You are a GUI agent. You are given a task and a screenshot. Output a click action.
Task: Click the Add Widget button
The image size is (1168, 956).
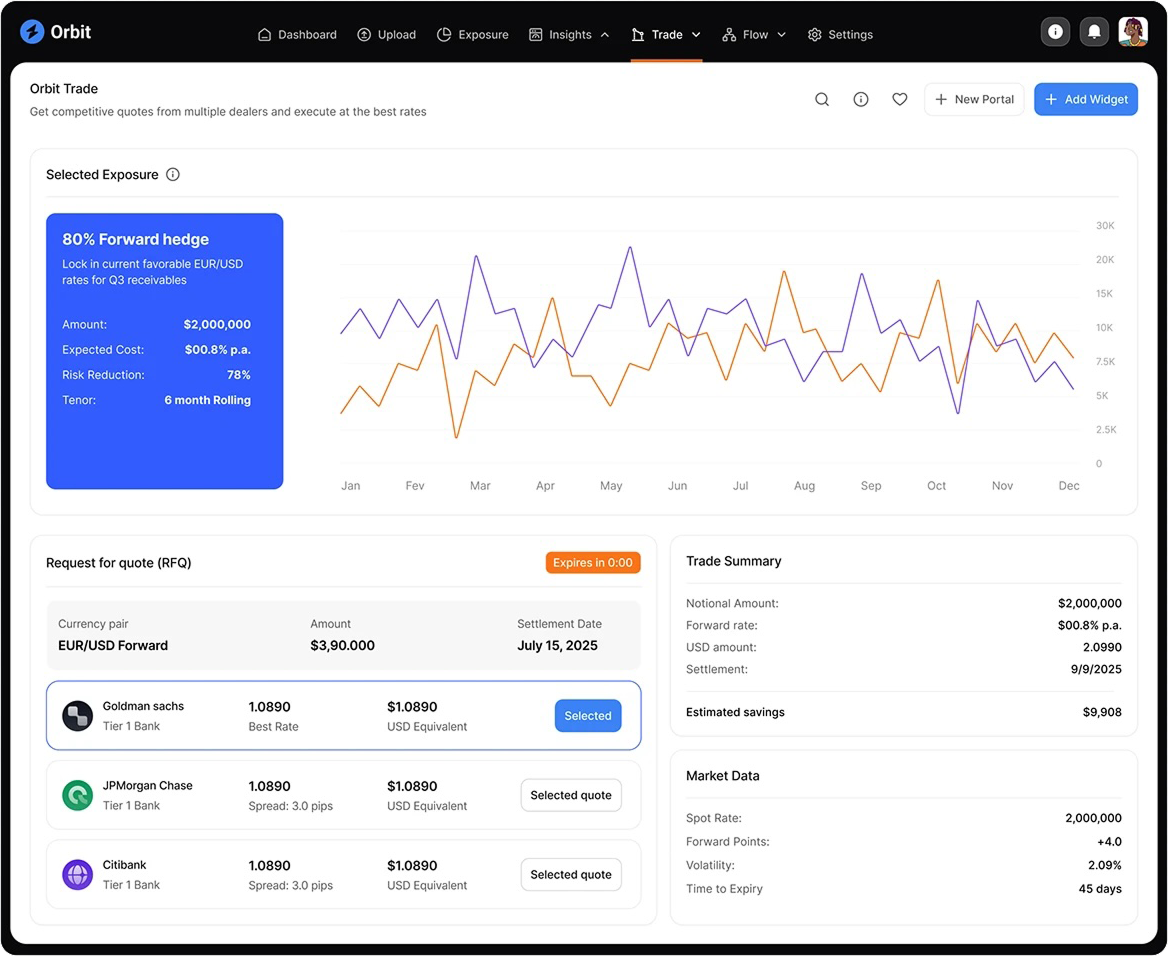1085,100
